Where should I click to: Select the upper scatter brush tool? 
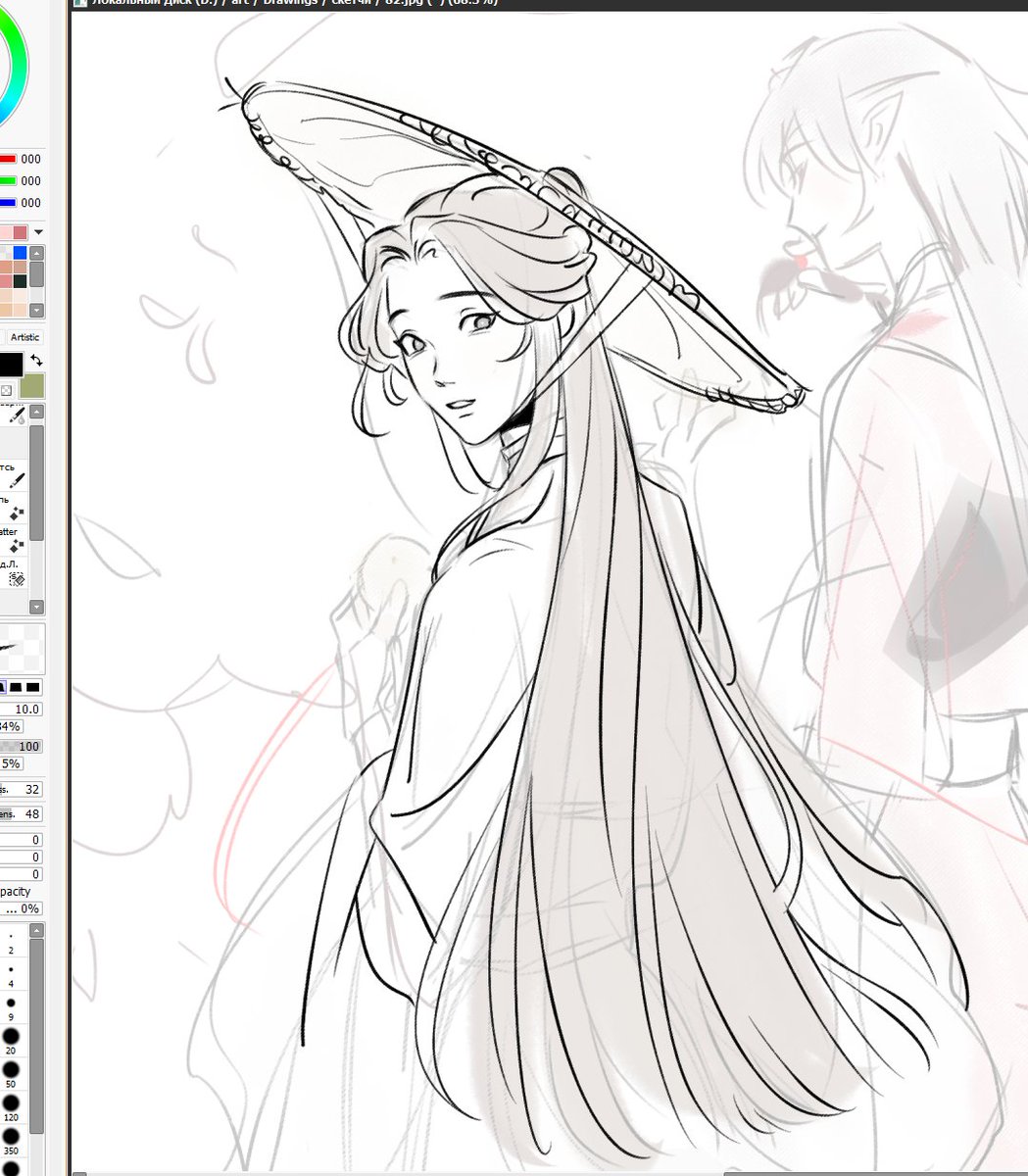[x=16, y=514]
